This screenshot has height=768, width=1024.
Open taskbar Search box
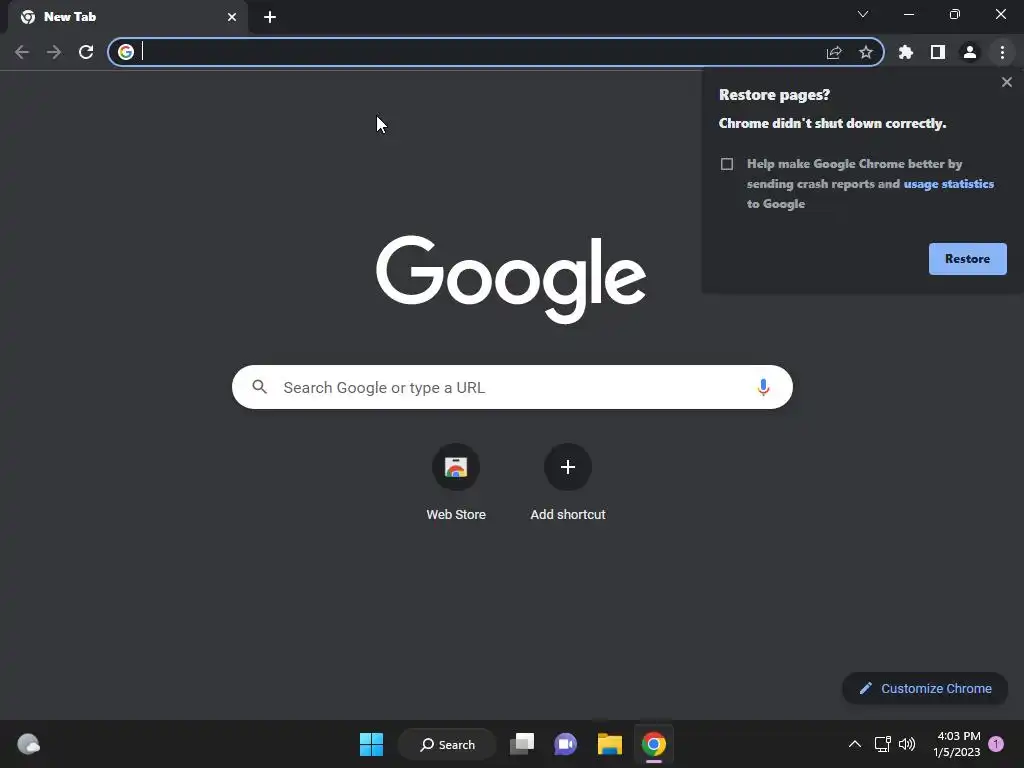click(x=447, y=744)
